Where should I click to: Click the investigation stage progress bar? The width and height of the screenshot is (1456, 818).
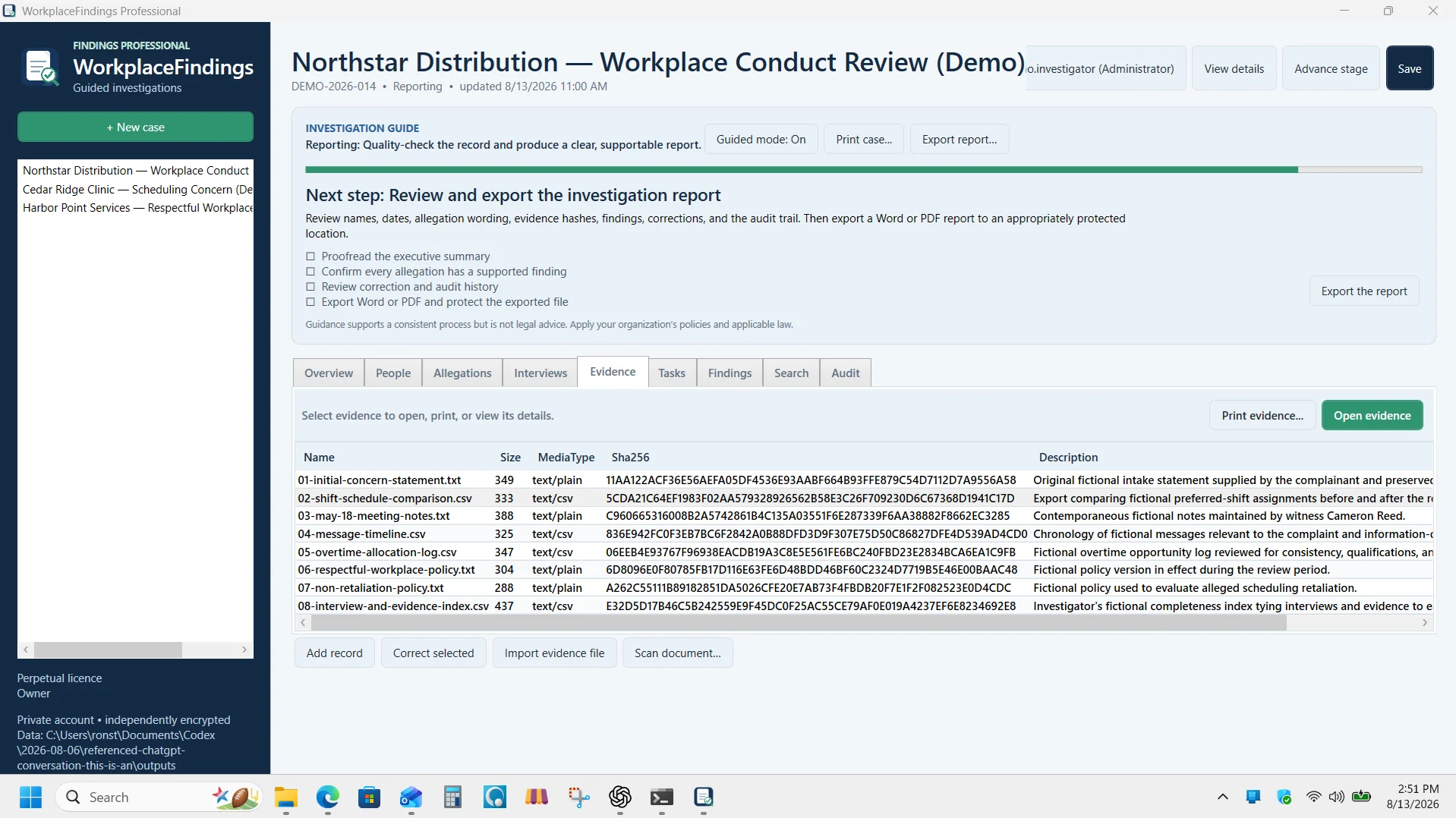click(863, 170)
